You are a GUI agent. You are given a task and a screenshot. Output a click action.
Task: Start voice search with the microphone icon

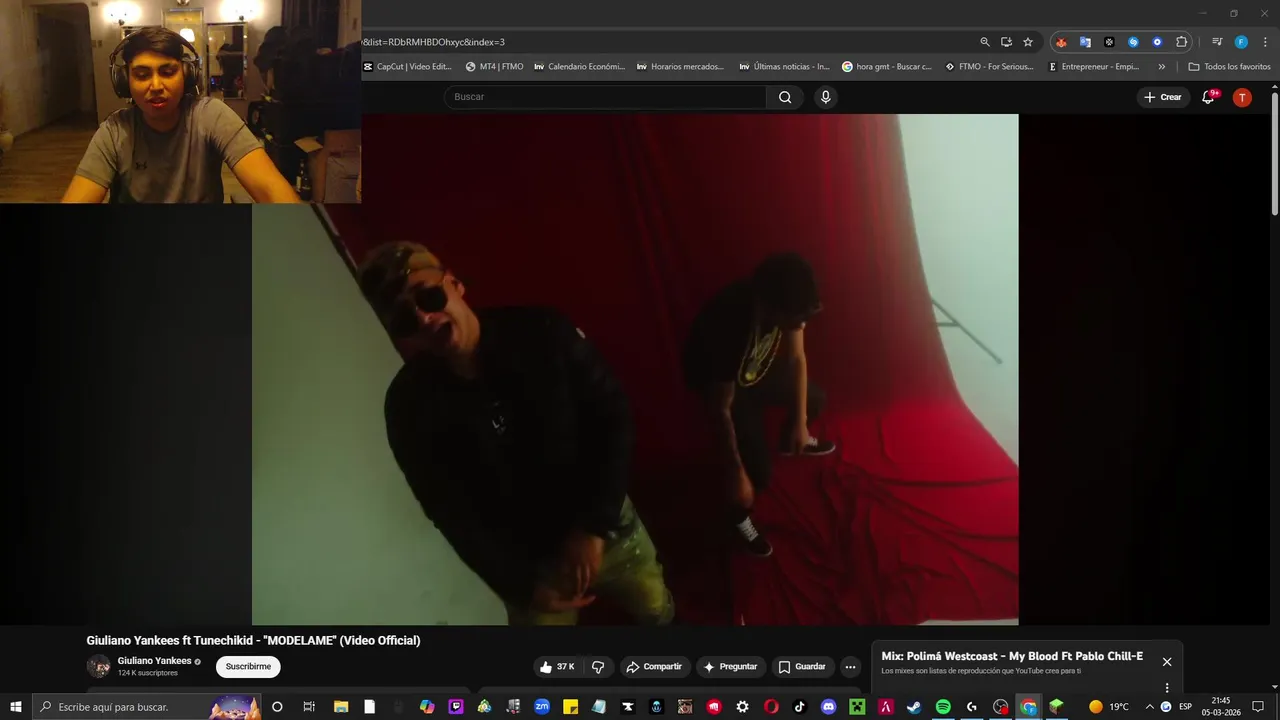click(x=825, y=97)
